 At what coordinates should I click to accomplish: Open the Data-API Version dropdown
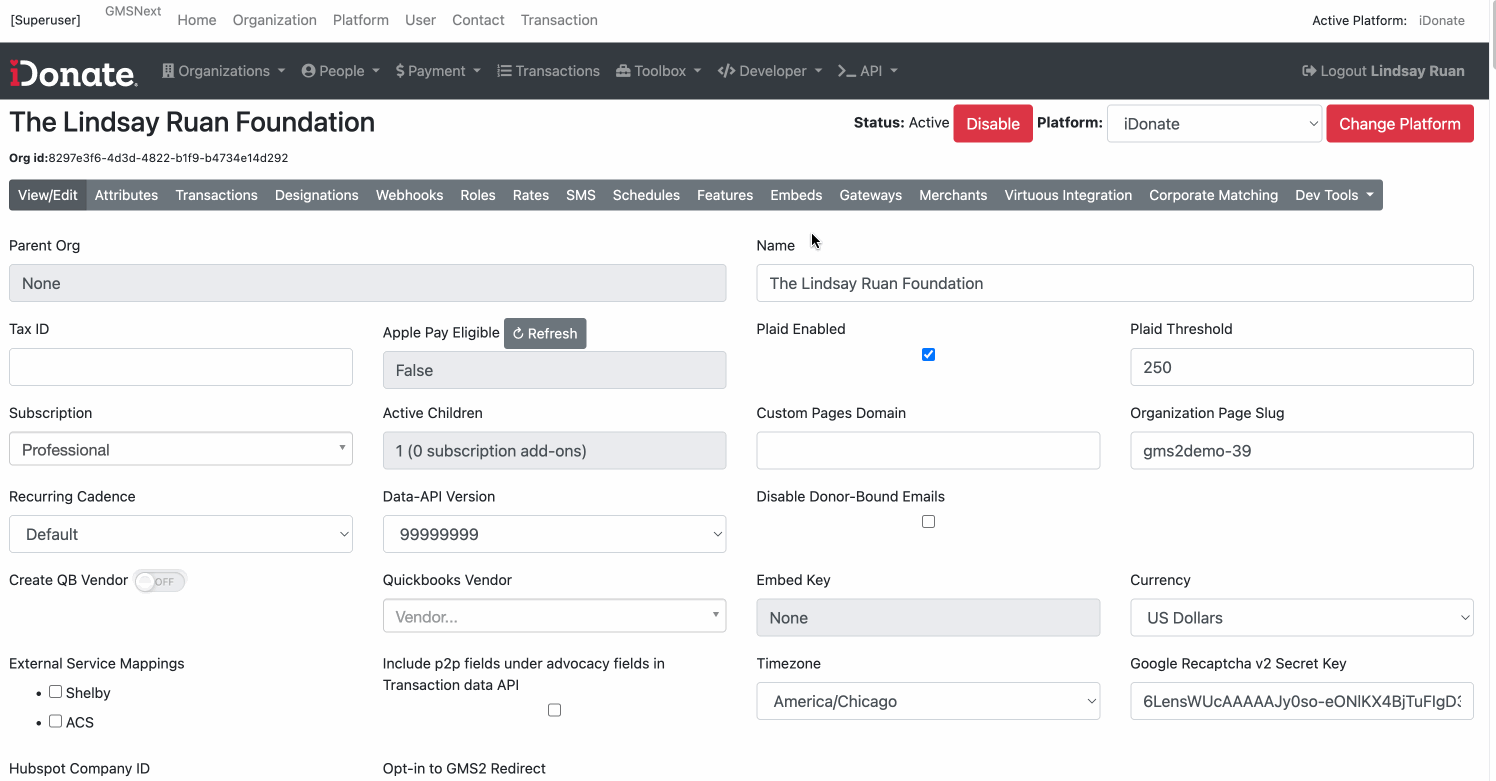(554, 534)
